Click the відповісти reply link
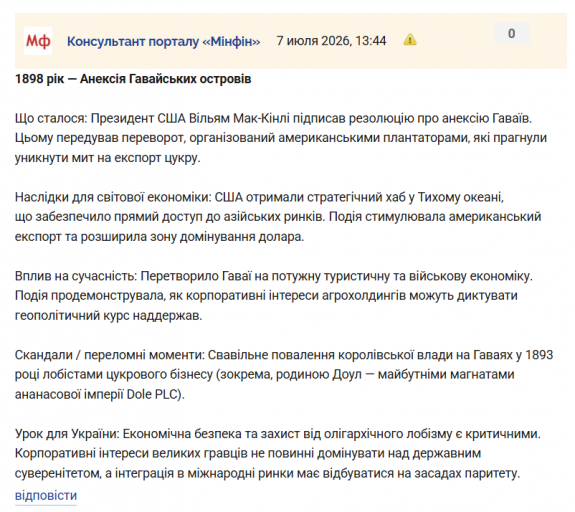The image size is (575, 512). point(46,495)
